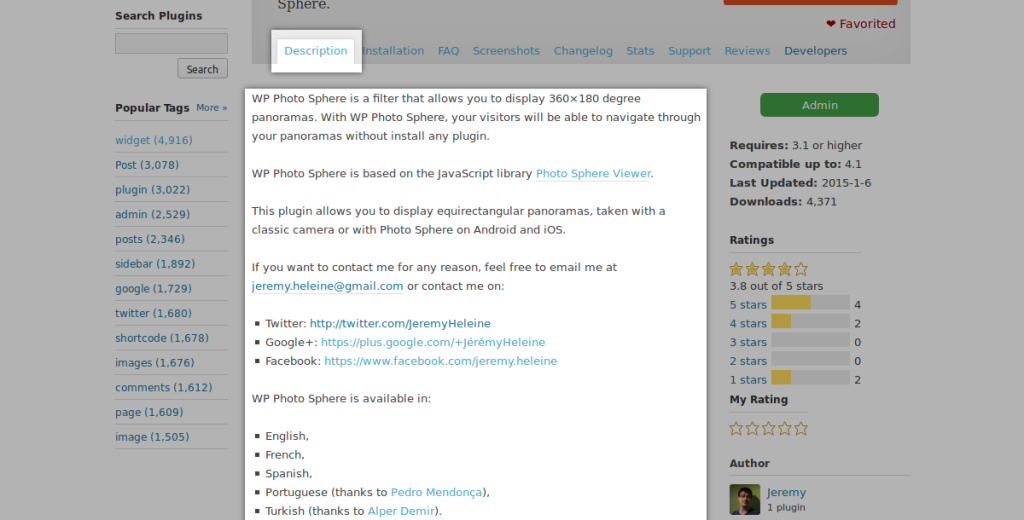
Task: Open More popular tags link
Action: [212, 108]
